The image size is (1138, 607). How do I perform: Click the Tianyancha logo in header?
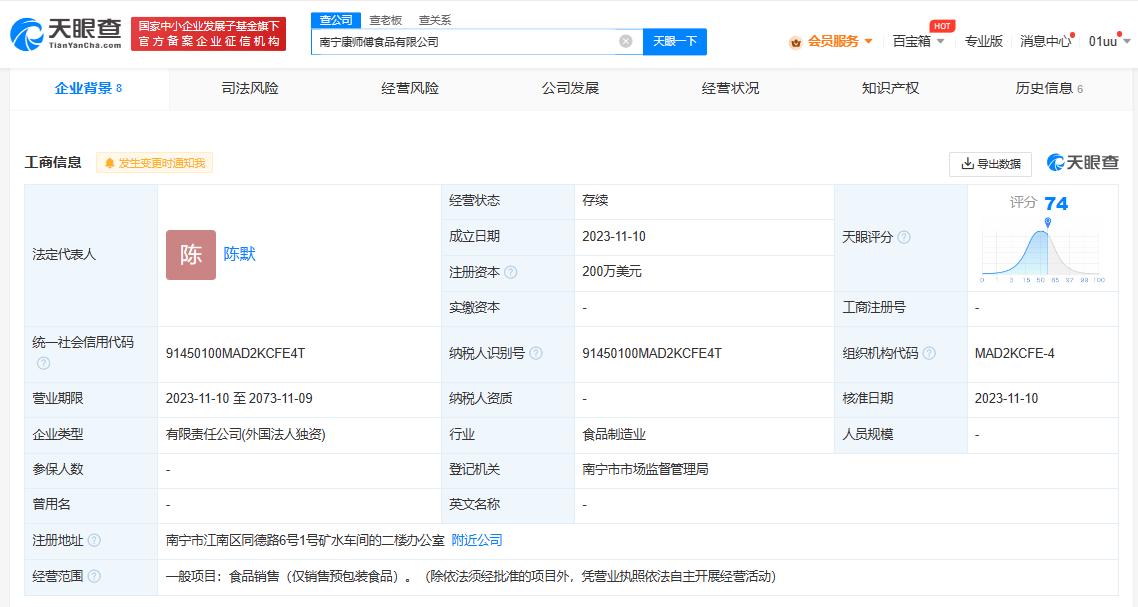coord(66,33)
